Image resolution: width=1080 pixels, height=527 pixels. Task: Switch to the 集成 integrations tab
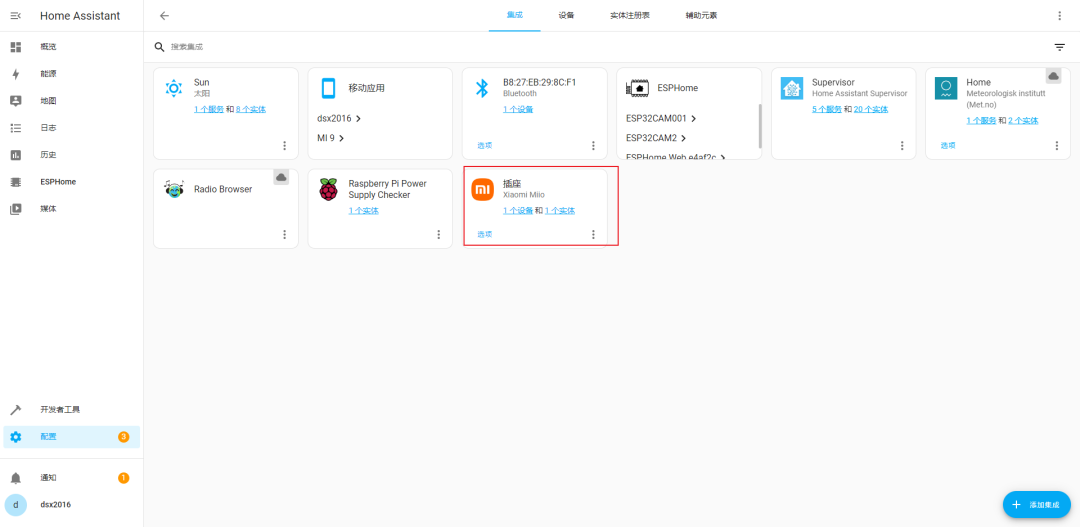click(515, 15)
